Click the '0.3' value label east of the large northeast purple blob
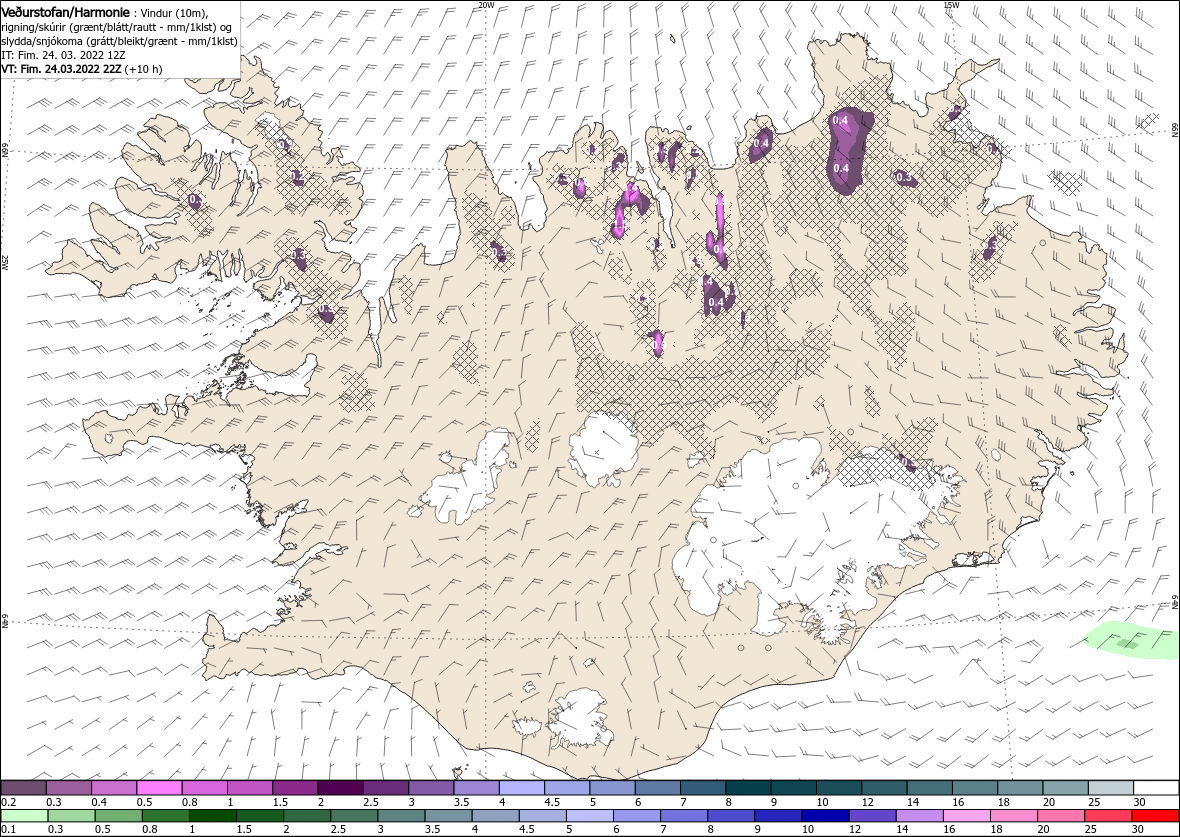The image size is (1180, 837). coord(904,178)
